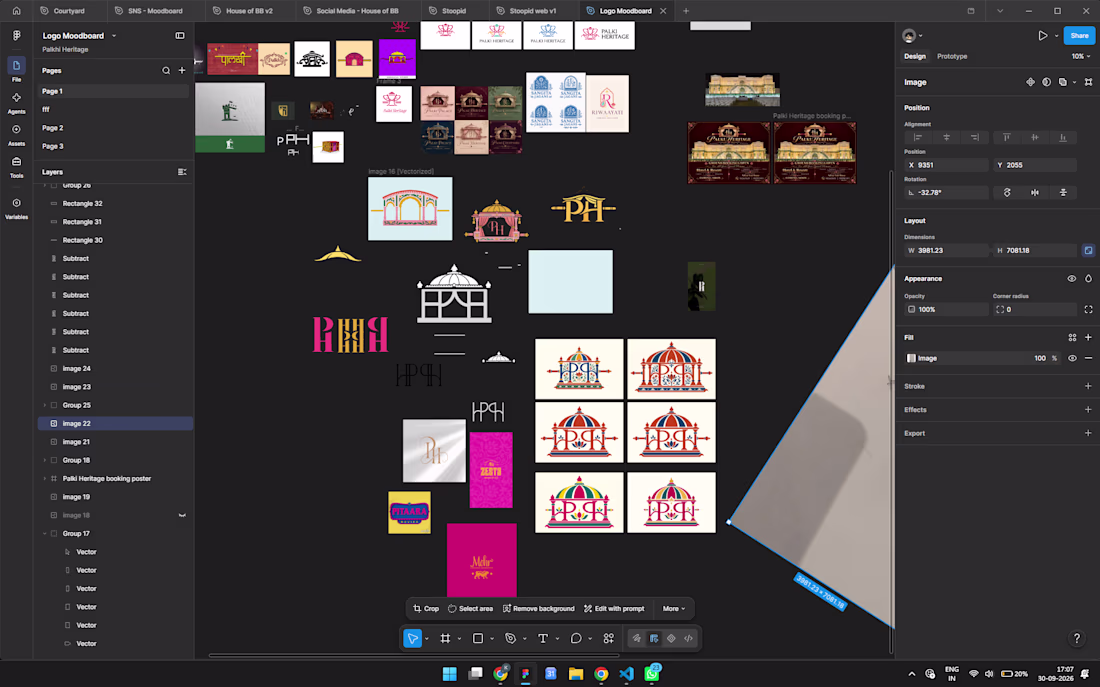Viewport: 1100px width, 687px height.
Task: Select the Text tool in bottom toolbar
Action: [x=543, y=639]
